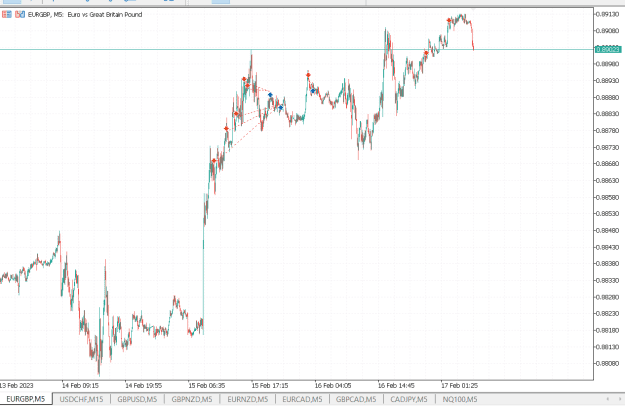
Task: Click the red sell marker closest to the green bid line
Action: [x=426, y=53]
